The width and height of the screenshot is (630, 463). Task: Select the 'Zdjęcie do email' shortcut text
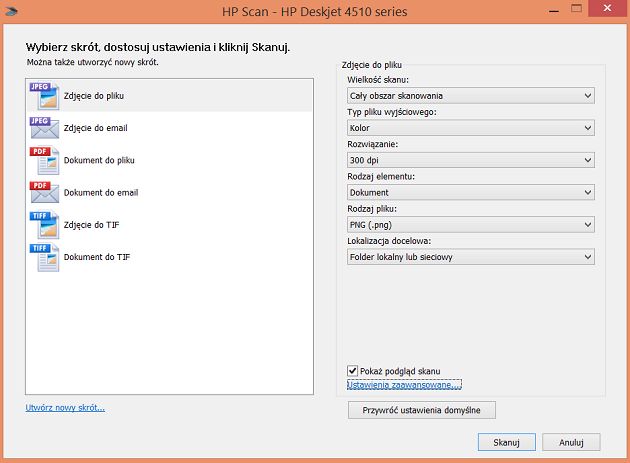coord(96,128)
